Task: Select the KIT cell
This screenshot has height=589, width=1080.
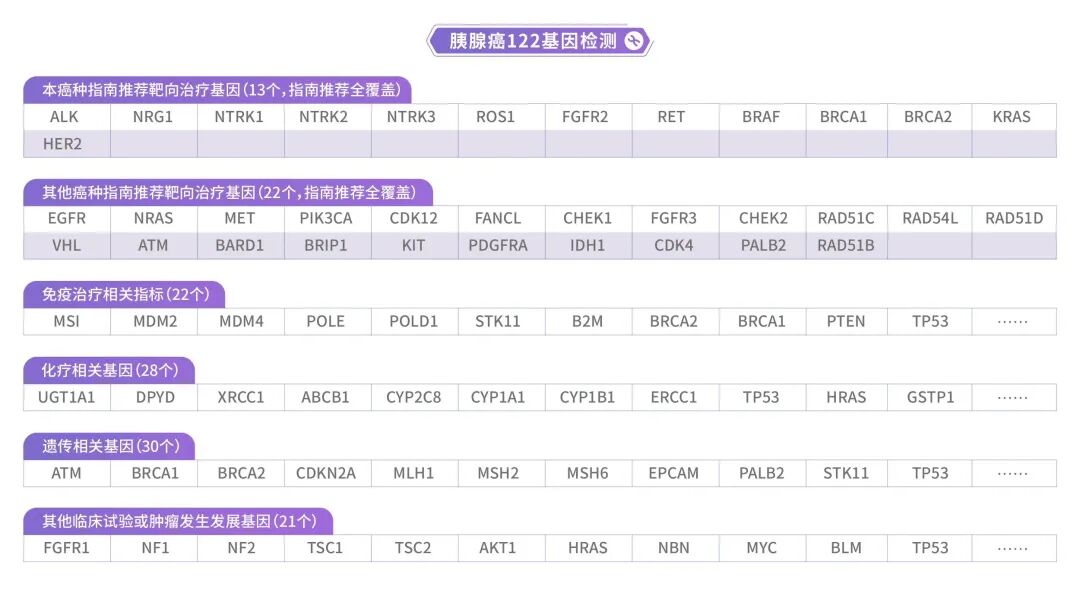Action: tap(414, 245)
